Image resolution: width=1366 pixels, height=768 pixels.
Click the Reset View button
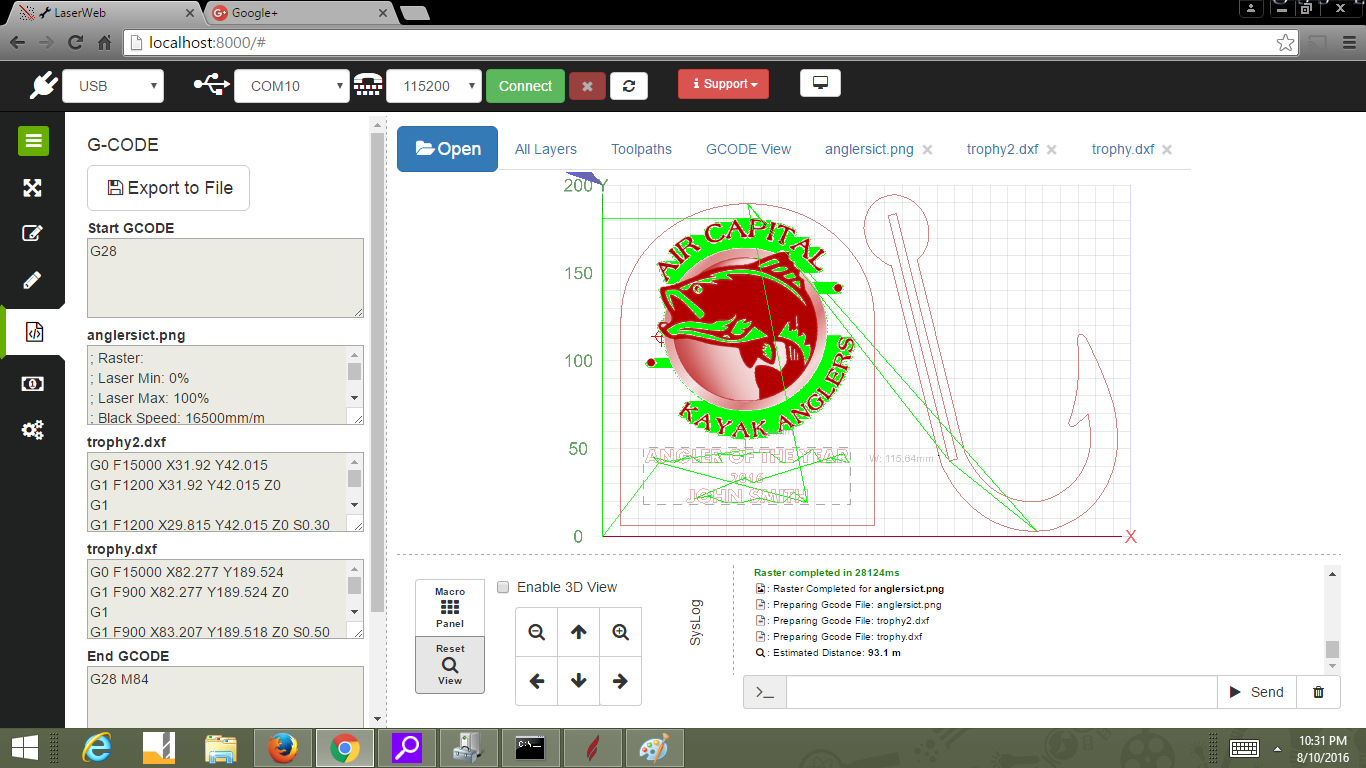pyautogui.click(x=450, y=665)
